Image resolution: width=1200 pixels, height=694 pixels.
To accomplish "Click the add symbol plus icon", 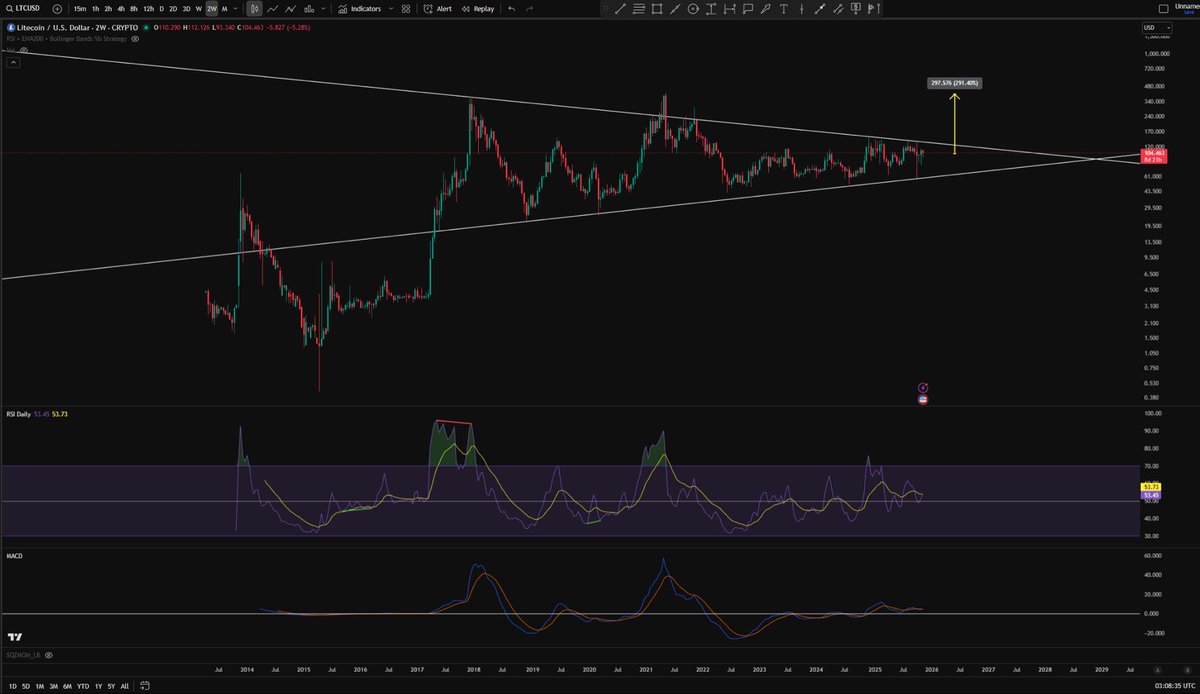I will pyautogui.click(x=57, y=9).
